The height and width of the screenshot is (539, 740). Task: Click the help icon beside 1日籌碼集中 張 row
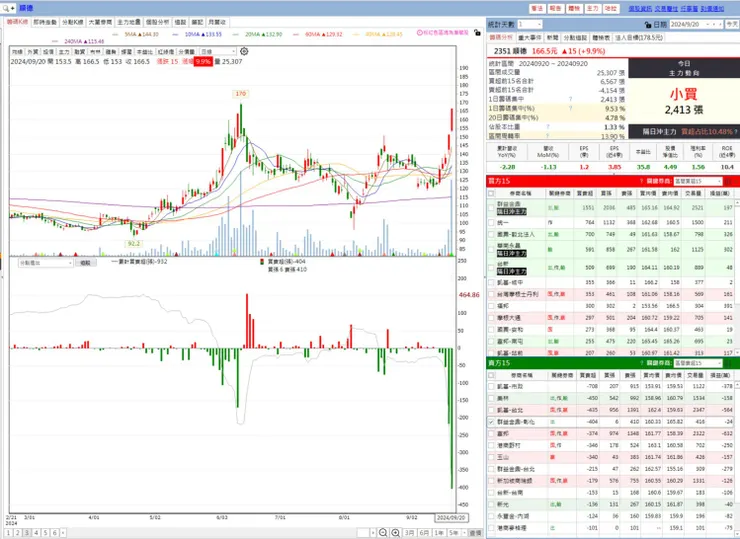coord(571,99)
